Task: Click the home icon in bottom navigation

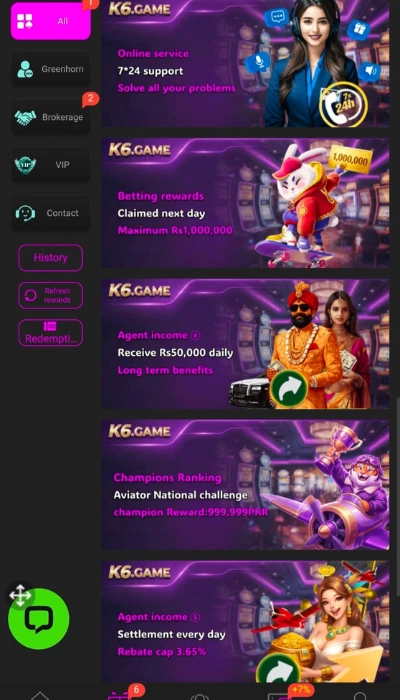Action: (x=40, y=696)
